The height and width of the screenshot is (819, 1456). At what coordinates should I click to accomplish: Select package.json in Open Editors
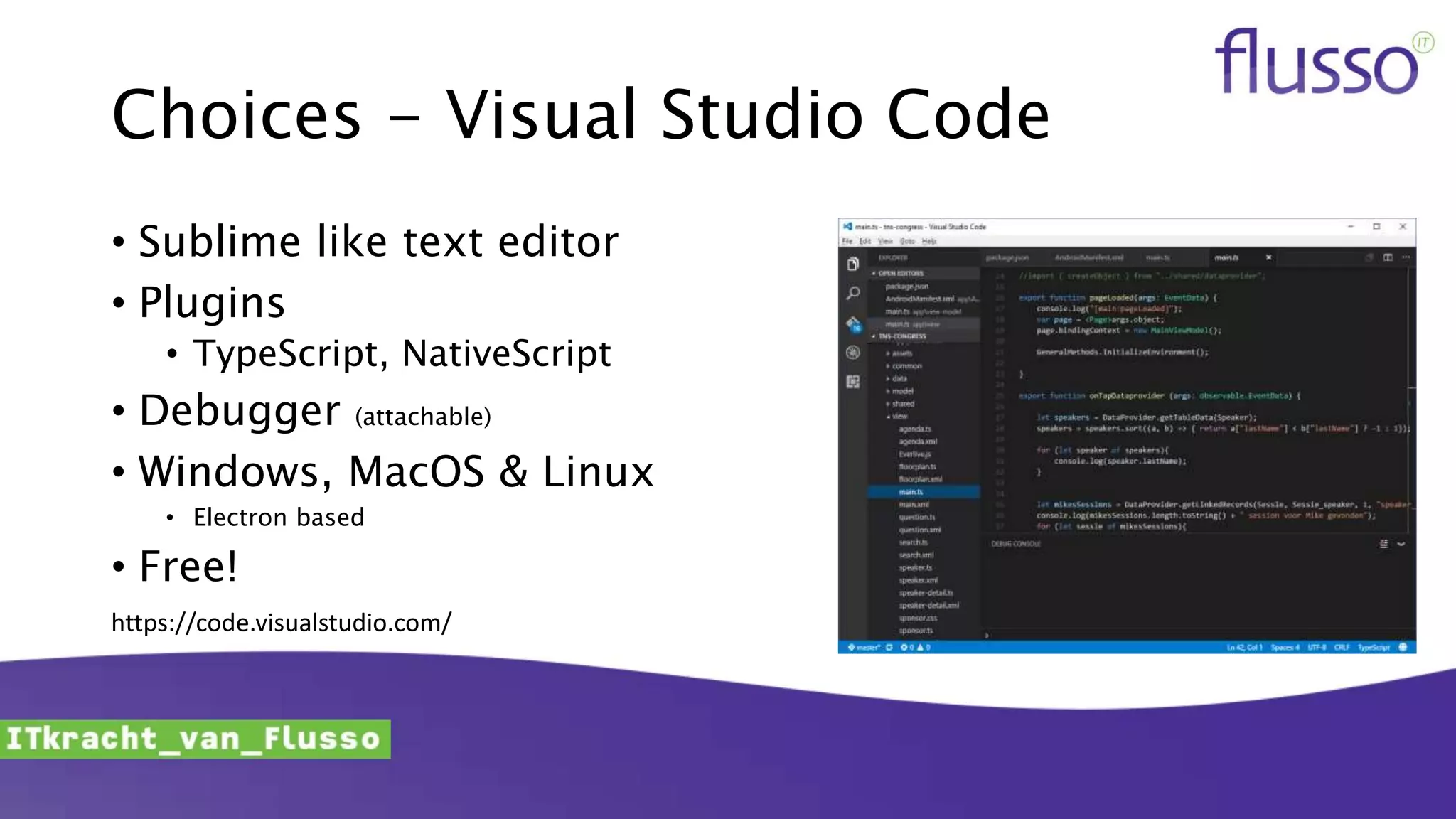(906, 287)
